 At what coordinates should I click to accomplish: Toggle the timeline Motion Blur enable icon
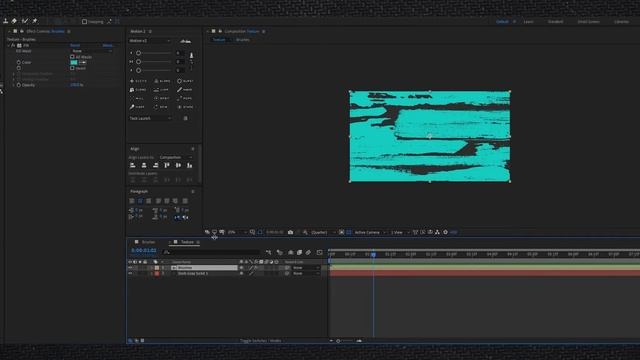(x=308, y=252)
